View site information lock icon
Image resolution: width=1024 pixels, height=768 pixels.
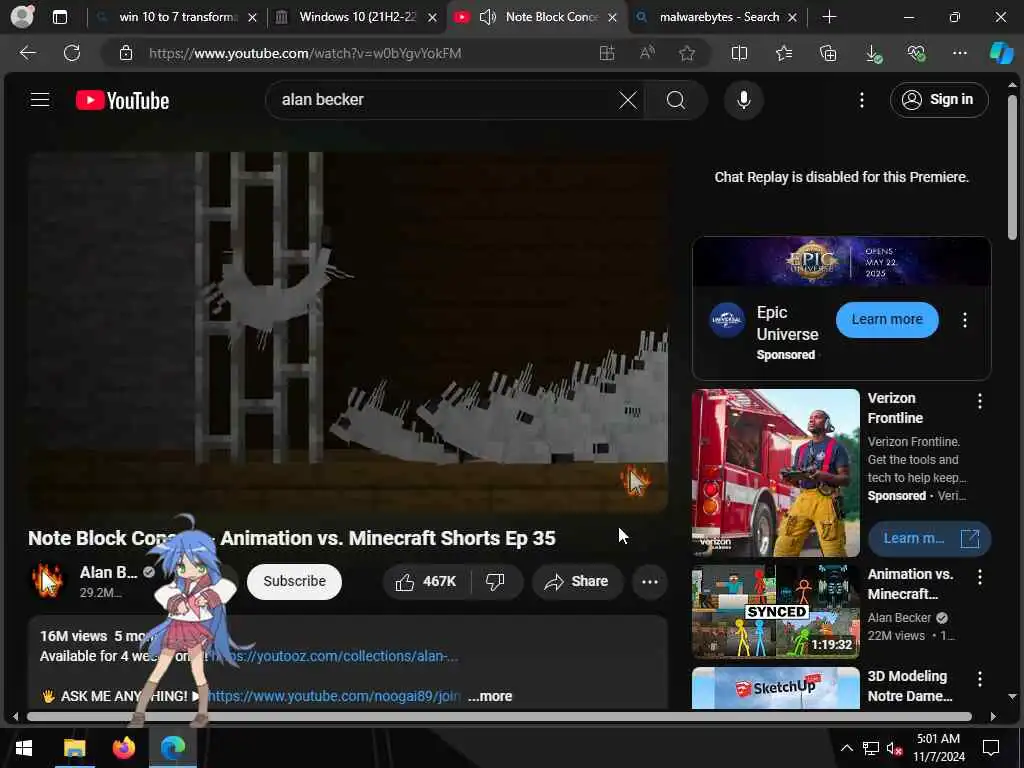pyautogui.click(x=126, y=53)
